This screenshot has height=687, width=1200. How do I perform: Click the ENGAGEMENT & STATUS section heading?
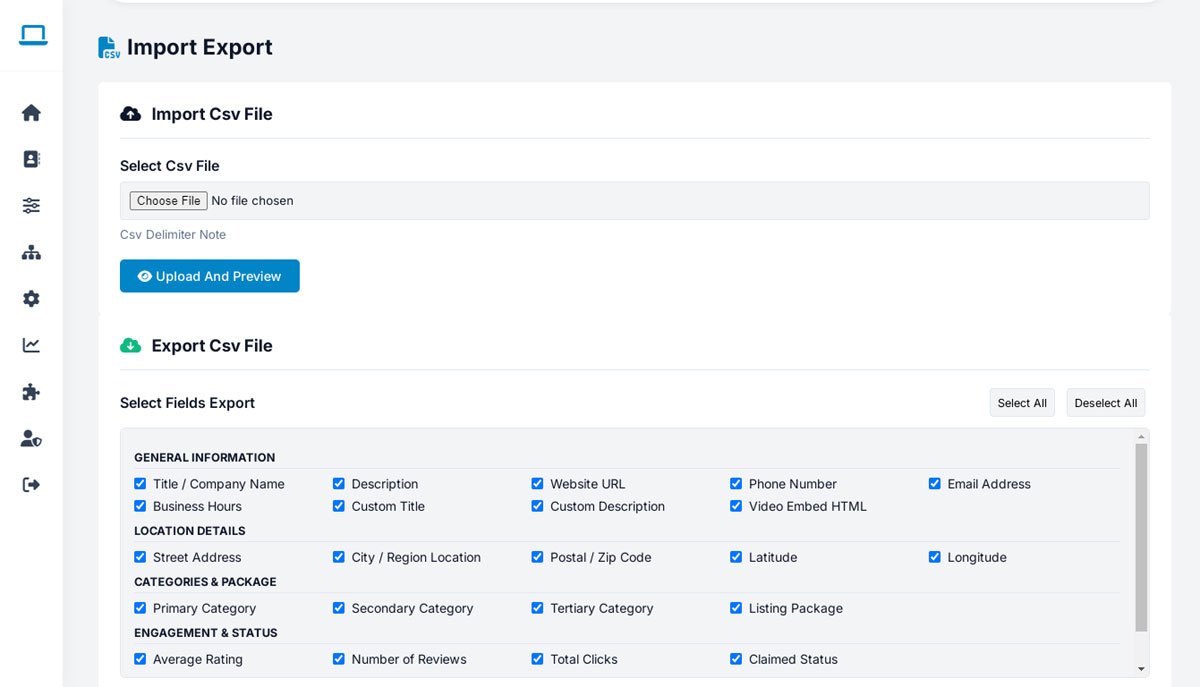[206, 633]
